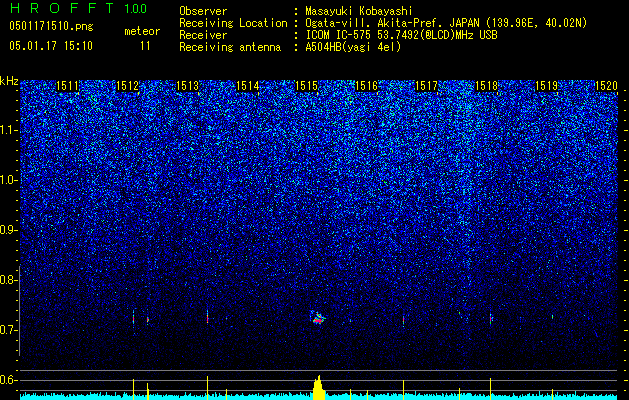Image resolution: width=629 pixels, height=400 pixels.
Task: Click the 1518 time marker
Action: (x=486, y=86)
